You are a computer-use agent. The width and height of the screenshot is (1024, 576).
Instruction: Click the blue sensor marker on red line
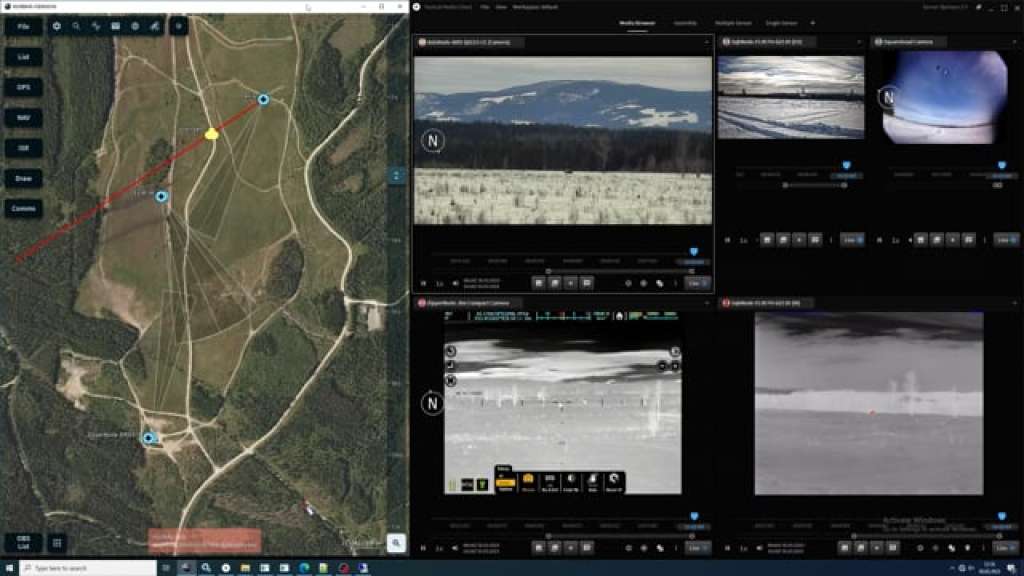pos(161,197)
